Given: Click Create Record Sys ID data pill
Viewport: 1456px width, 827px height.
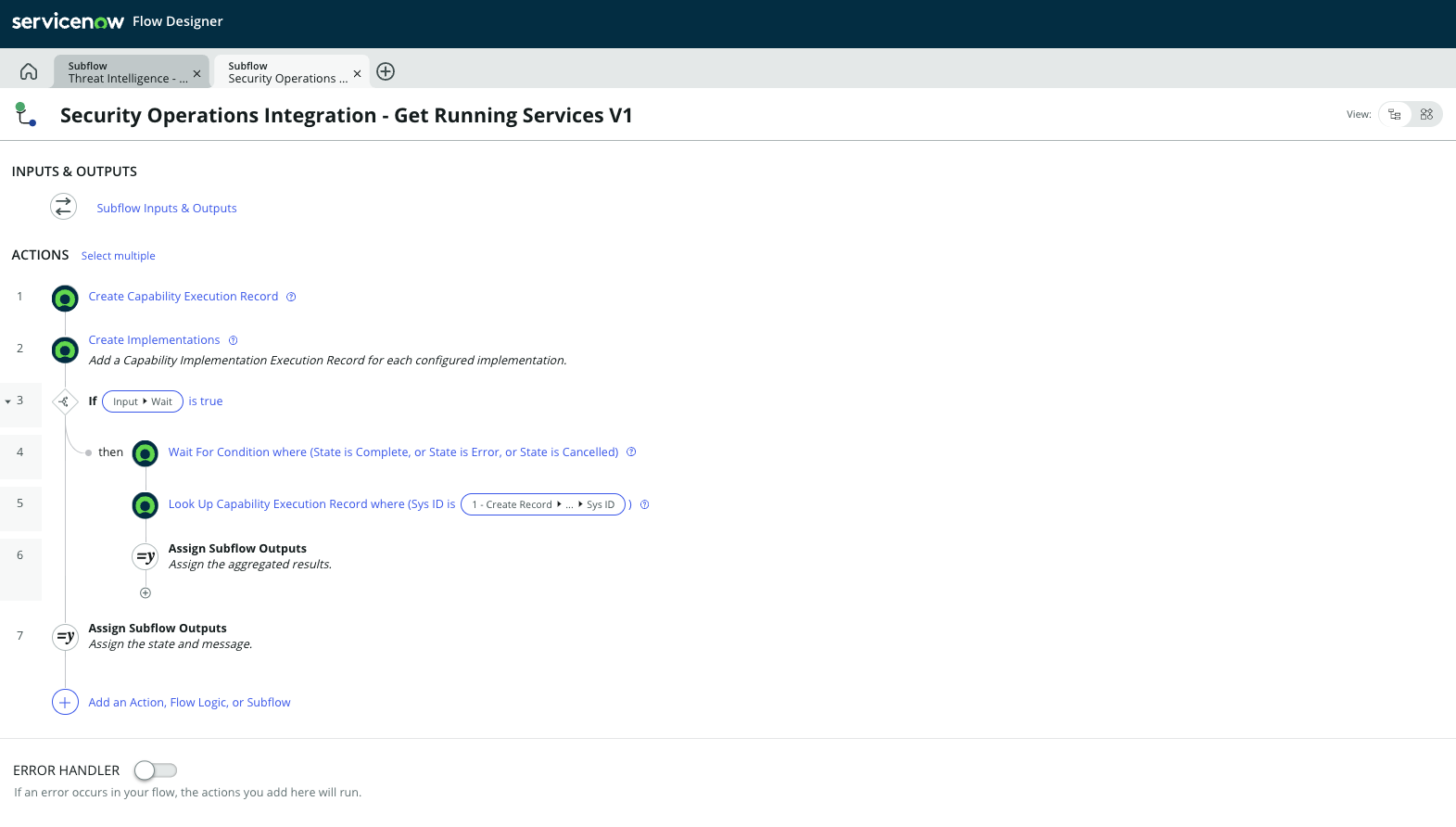Looking at the screenshot, I should click(x=543, y=504).
